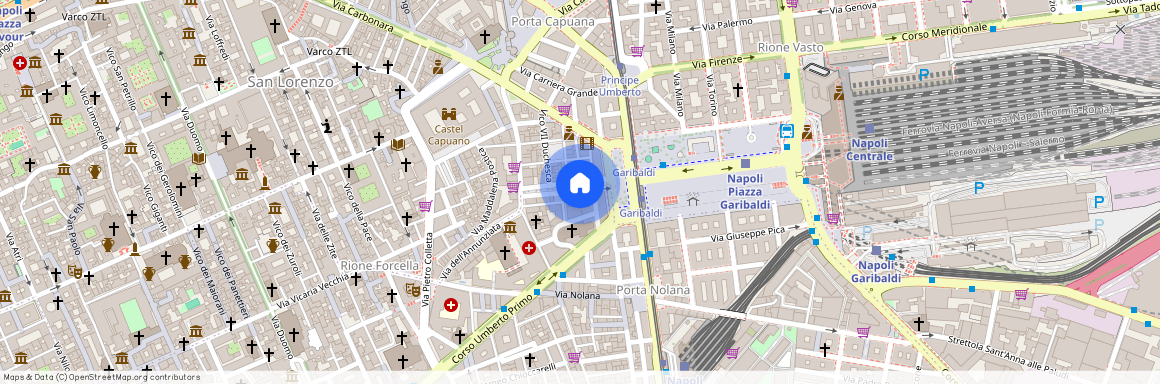Select the theatre masks icon below Rione Forcella
1160x384 pixels.
(412, 289)
